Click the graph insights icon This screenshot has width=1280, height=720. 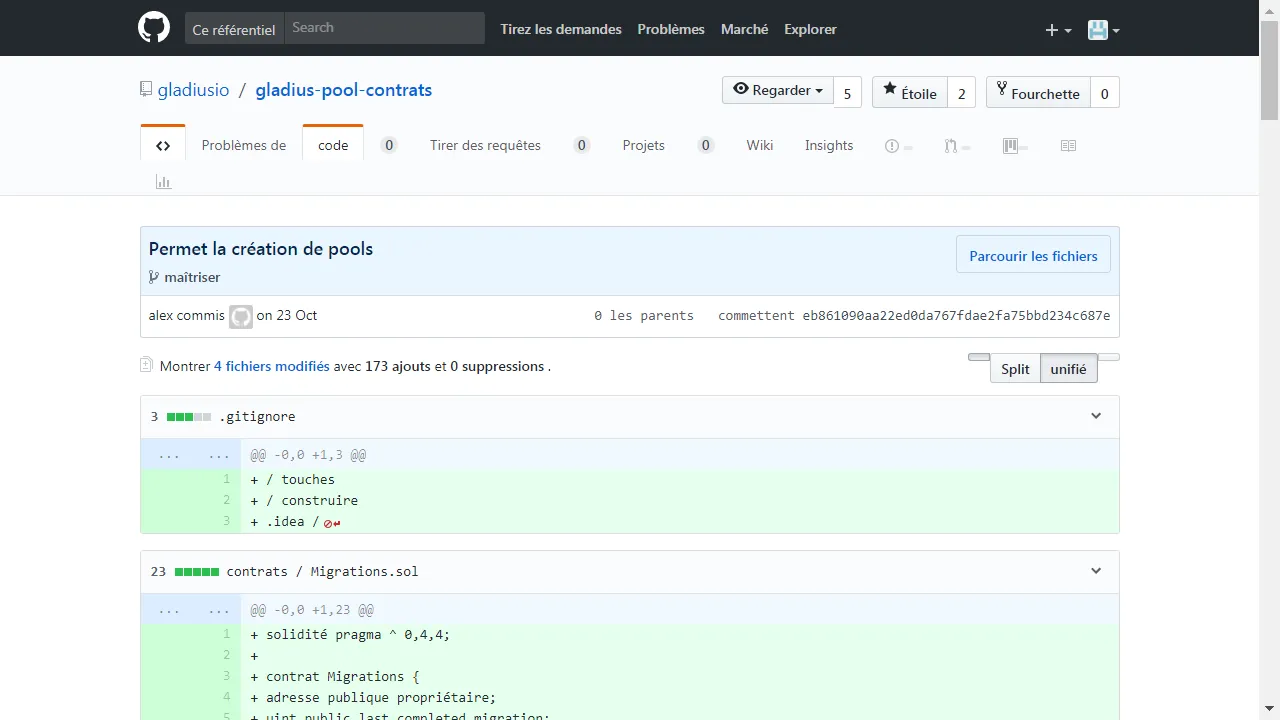163,182
